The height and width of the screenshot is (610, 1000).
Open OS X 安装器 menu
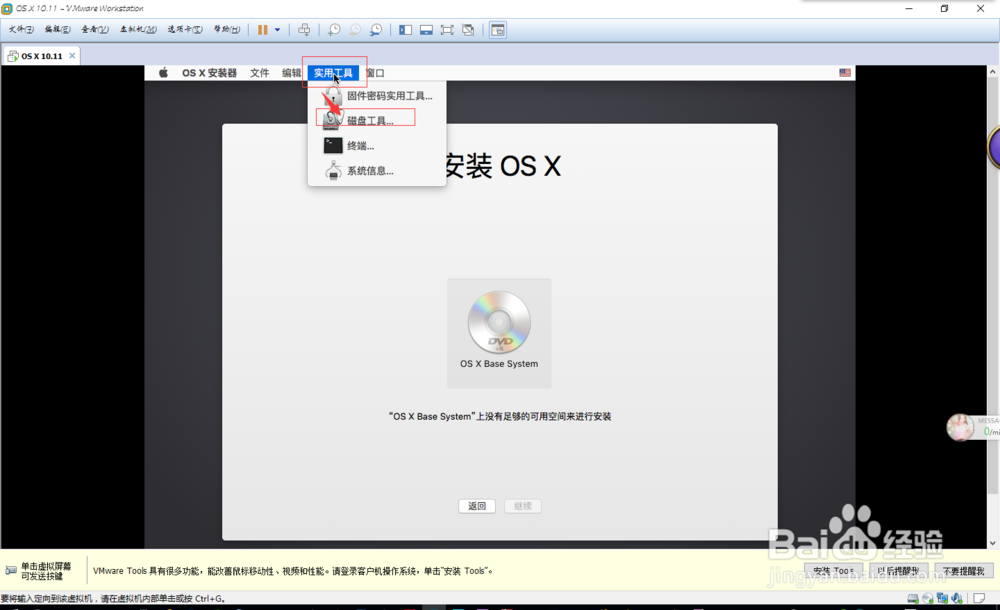[x=209, y=73]
